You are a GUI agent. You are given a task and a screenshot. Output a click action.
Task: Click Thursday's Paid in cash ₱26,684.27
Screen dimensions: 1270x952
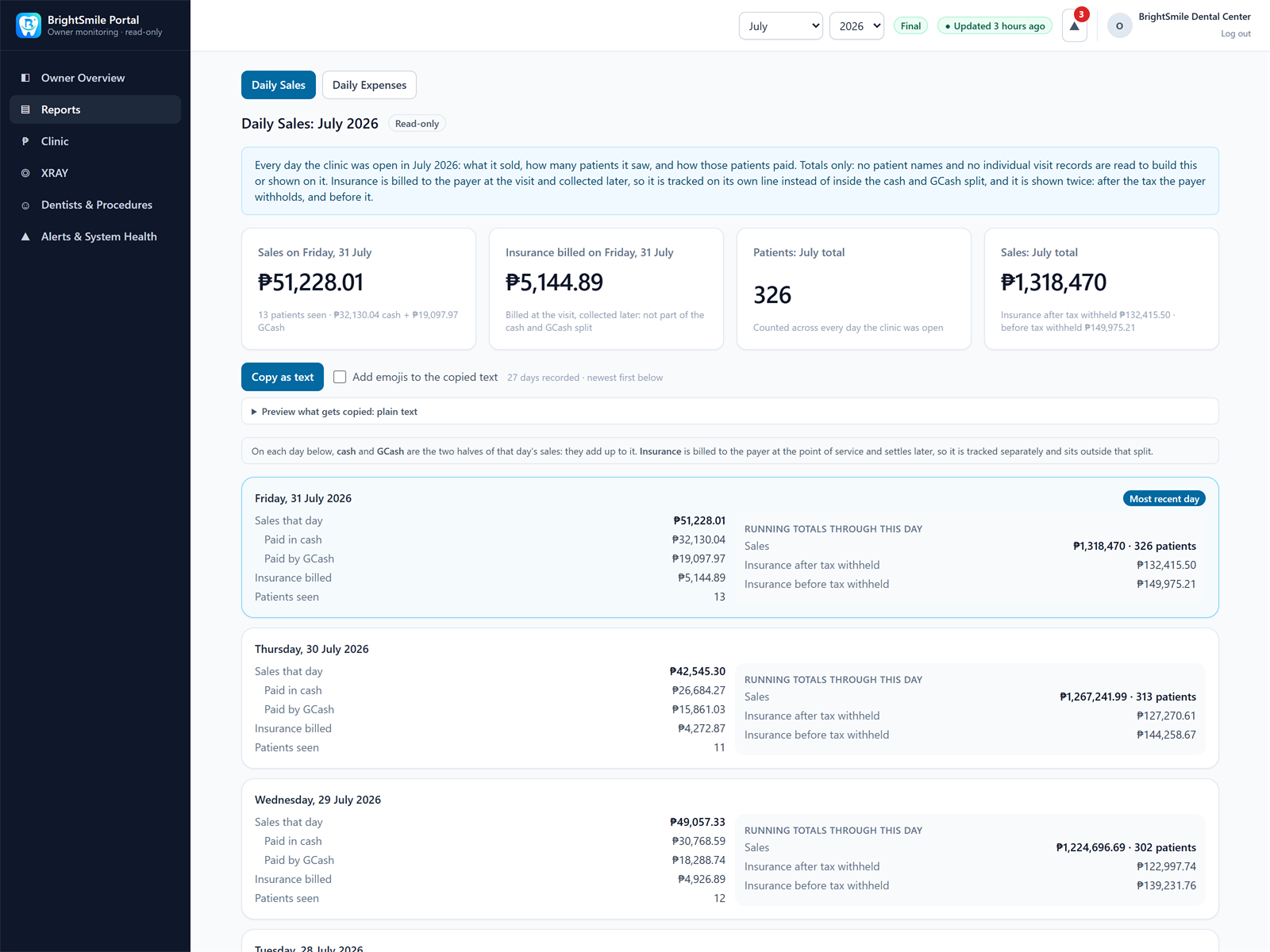point(698,690)
